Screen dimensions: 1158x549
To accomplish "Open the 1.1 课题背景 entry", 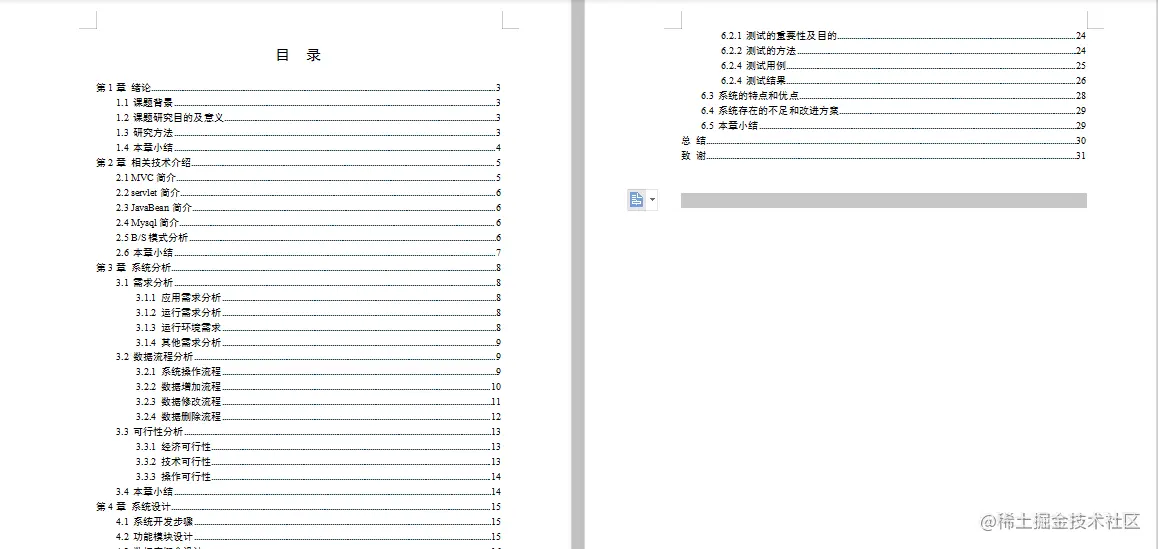I will [x=309, y=103].
